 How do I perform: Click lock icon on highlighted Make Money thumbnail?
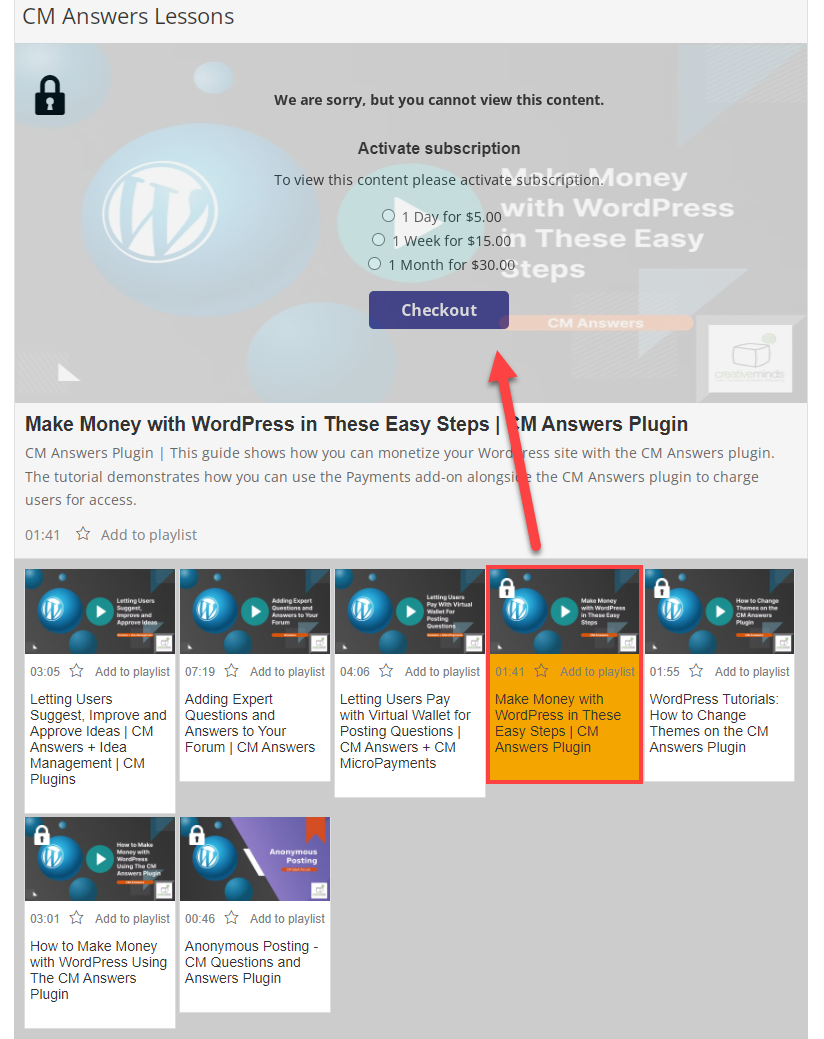(x=507, y=588)
